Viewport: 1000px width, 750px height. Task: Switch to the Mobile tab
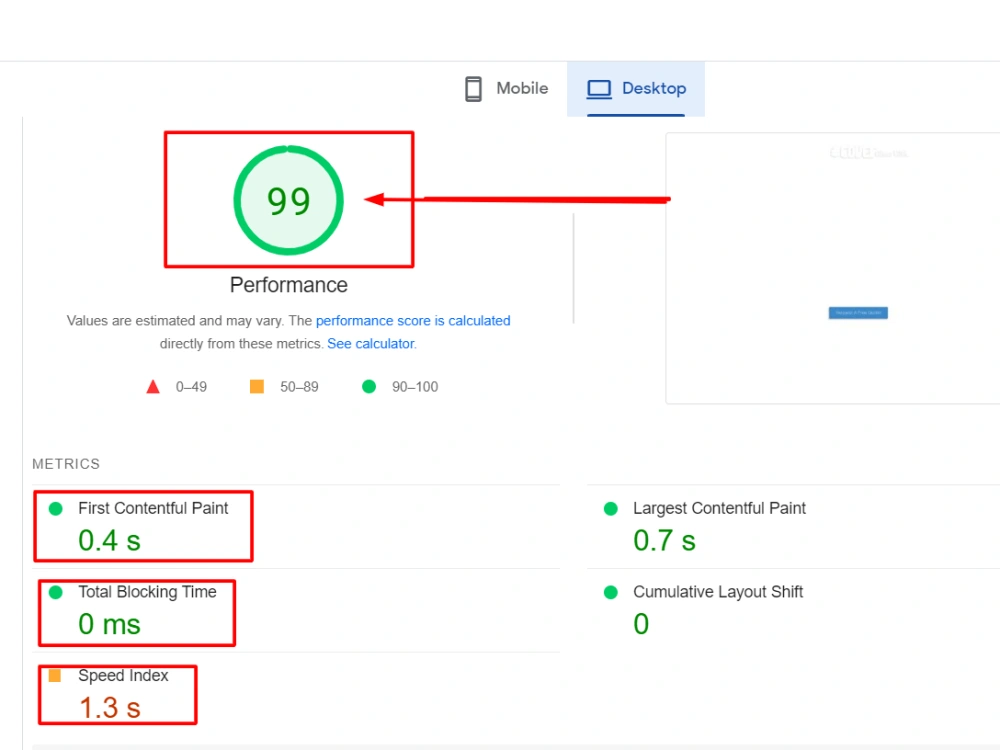coord(506,89)
